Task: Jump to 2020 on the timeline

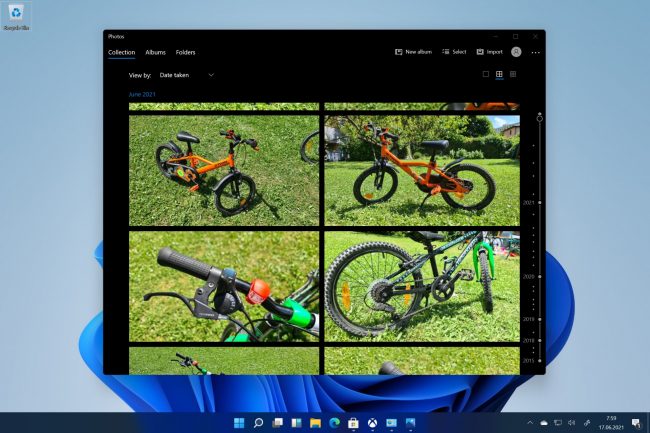Action: pyautogui.click(x=529, y=276)
